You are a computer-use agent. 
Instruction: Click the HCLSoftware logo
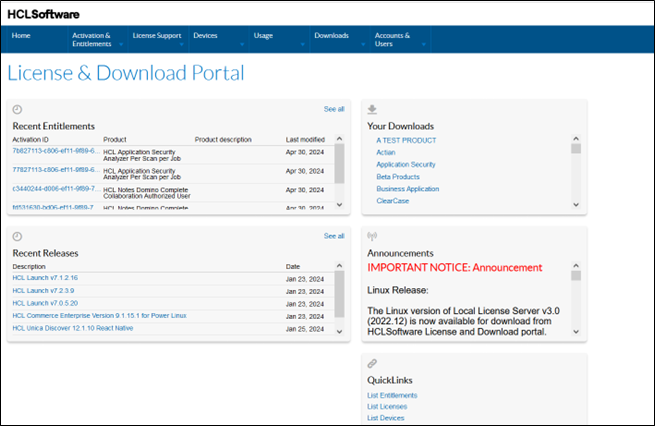coord(43,14)
